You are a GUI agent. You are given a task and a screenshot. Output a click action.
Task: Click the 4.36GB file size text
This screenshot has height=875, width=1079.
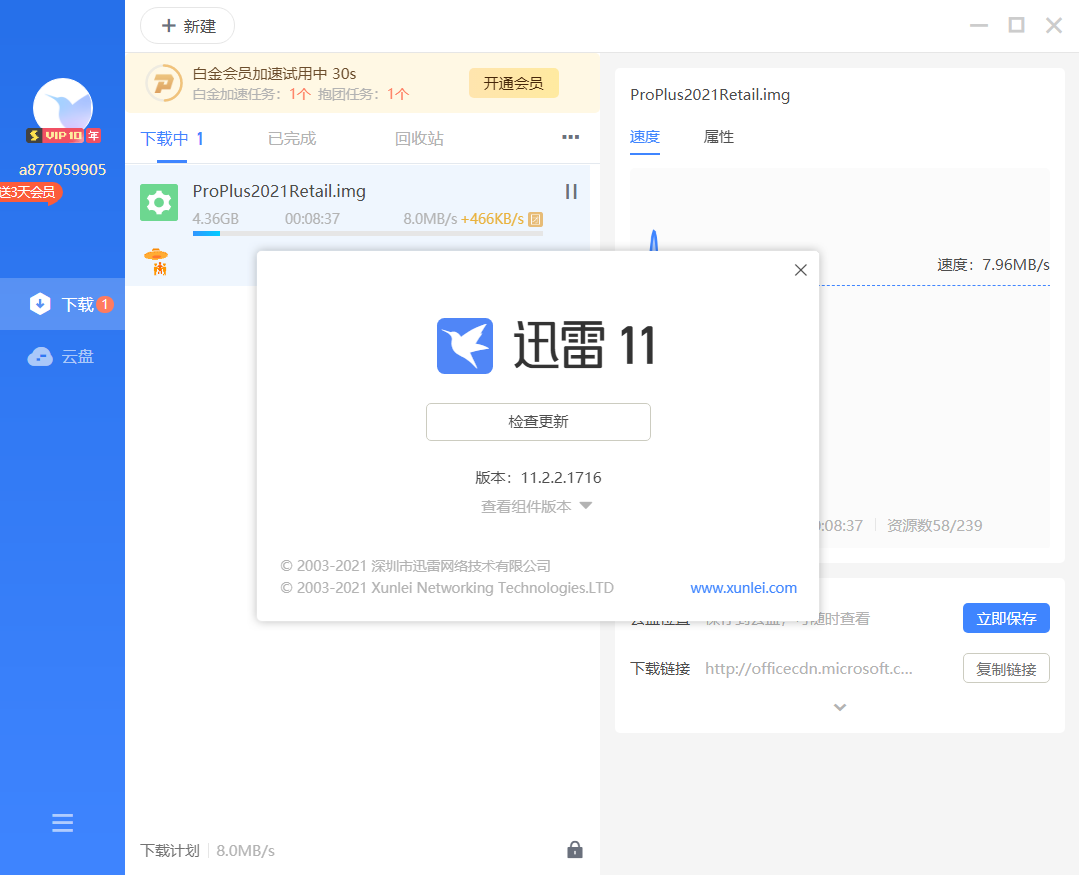tap(215, 219)
